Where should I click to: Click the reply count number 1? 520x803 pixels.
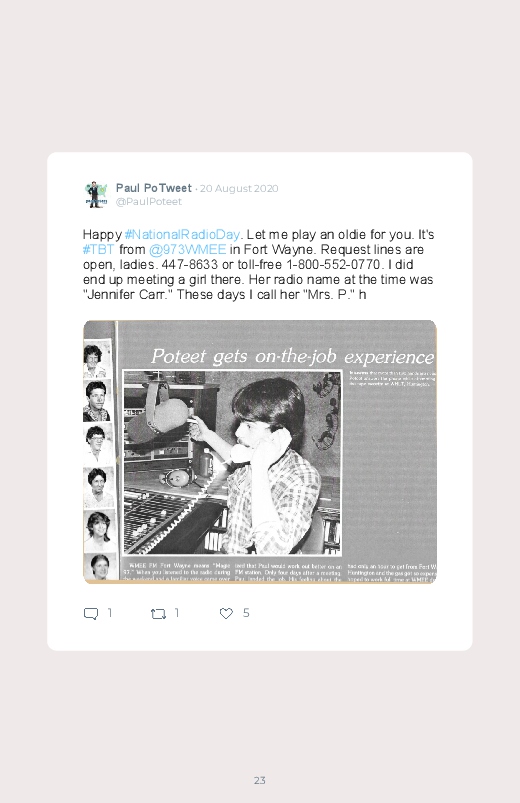pos(110,613)
